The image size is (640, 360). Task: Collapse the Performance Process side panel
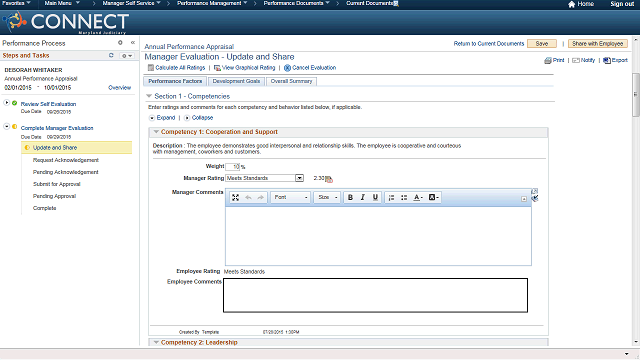tap(133, 42)
